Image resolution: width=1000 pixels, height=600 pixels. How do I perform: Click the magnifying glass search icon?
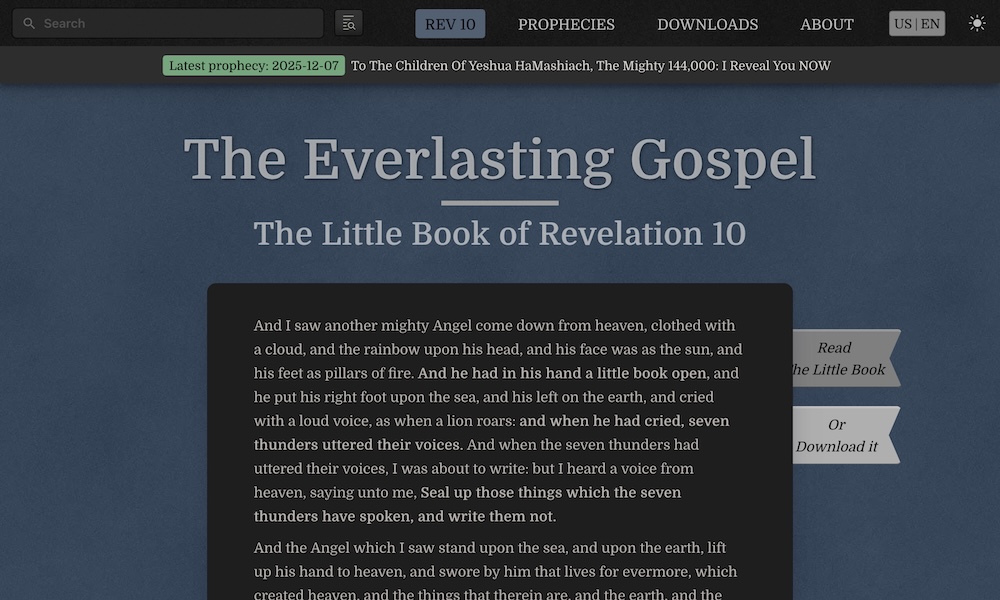29,23
